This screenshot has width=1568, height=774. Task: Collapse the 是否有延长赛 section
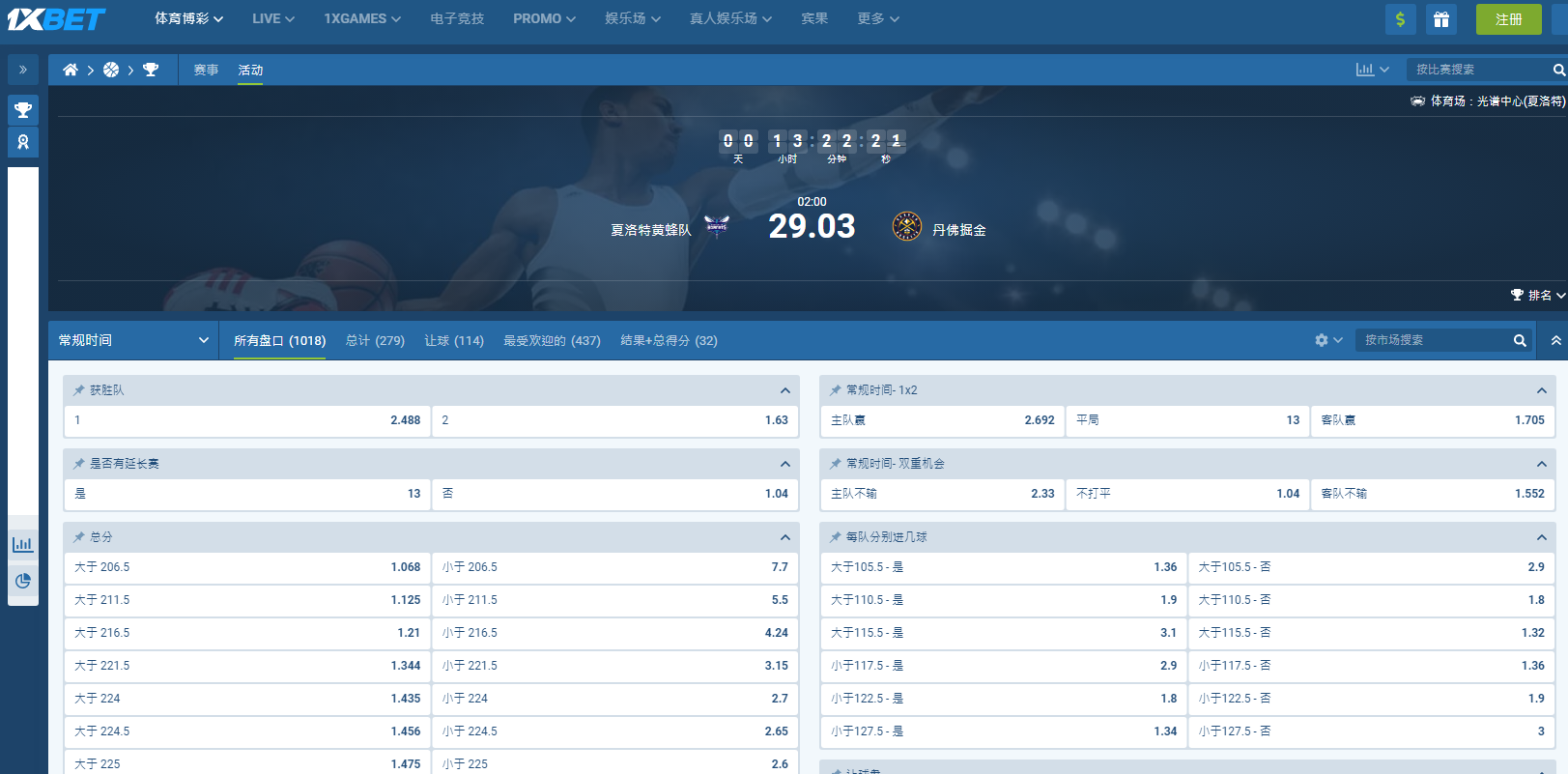click(784, 464)
